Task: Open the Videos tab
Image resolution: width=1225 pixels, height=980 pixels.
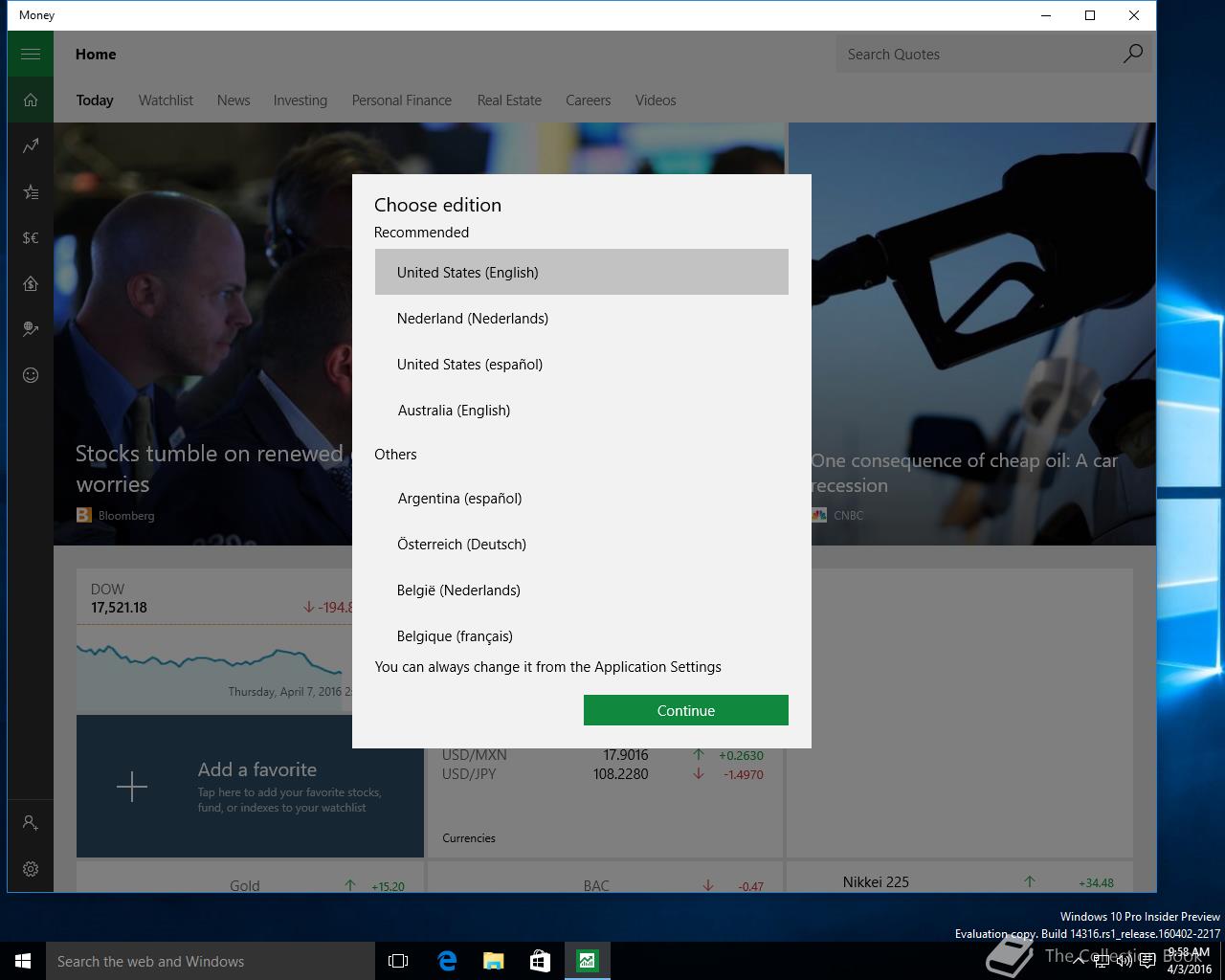Action: point(656,100)
